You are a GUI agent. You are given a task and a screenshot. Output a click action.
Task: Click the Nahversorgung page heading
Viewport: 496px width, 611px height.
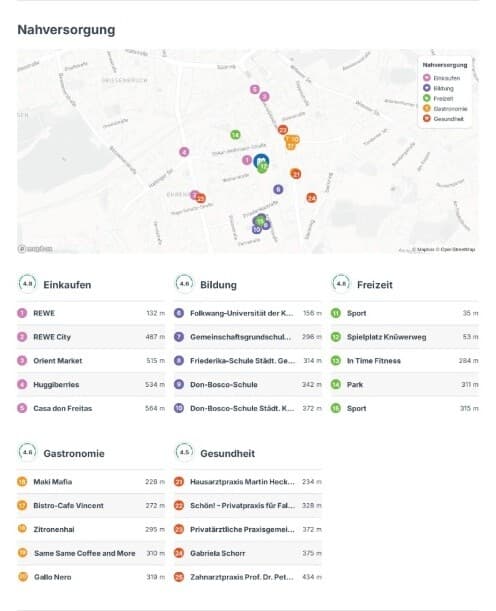66,30
